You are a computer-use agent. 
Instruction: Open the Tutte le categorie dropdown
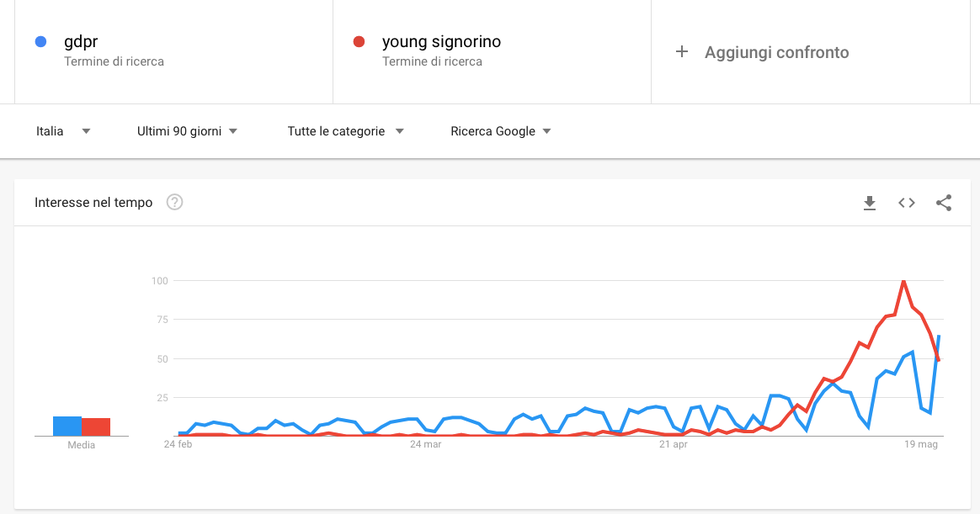346,131
